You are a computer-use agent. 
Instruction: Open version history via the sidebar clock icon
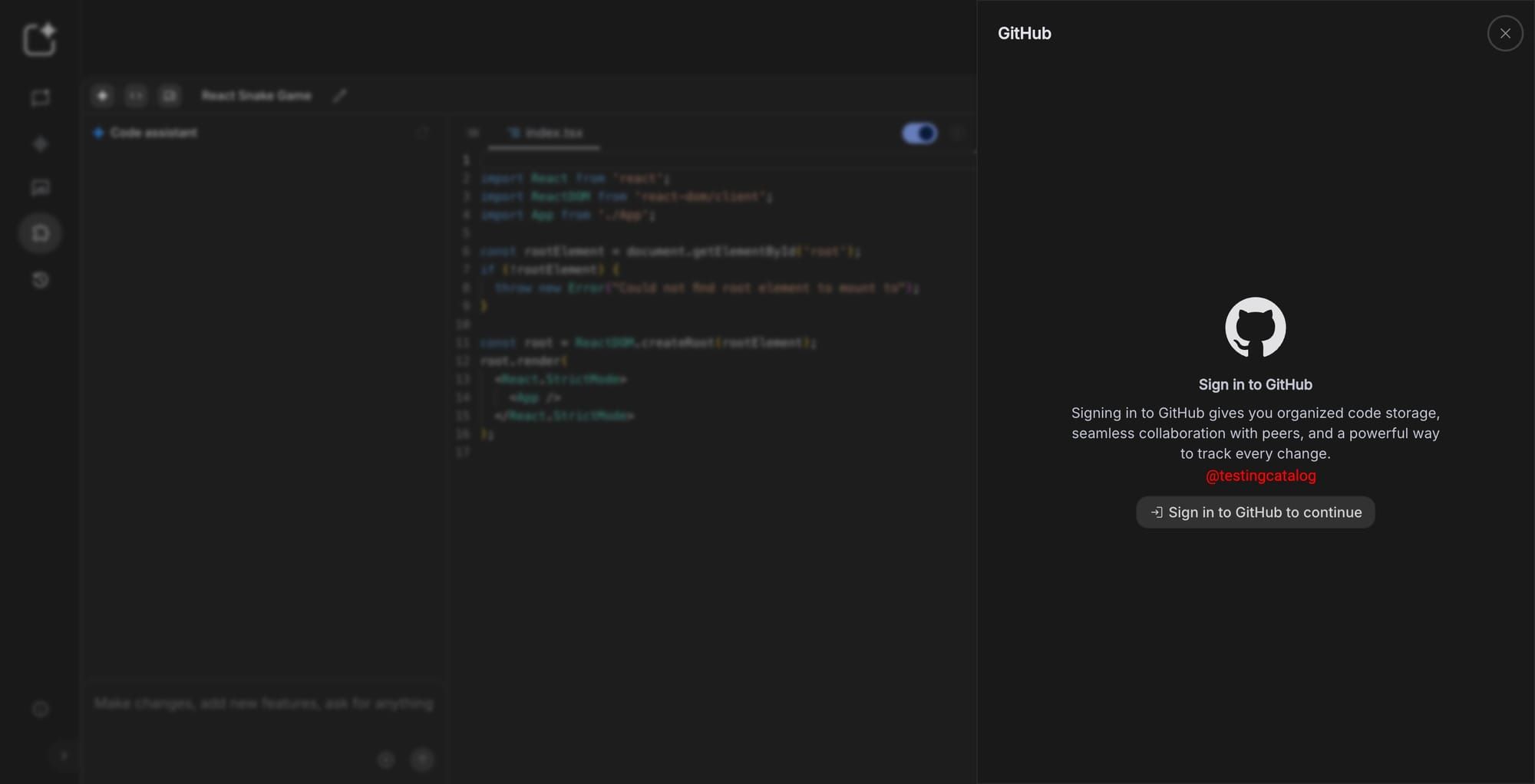[40, 280]
